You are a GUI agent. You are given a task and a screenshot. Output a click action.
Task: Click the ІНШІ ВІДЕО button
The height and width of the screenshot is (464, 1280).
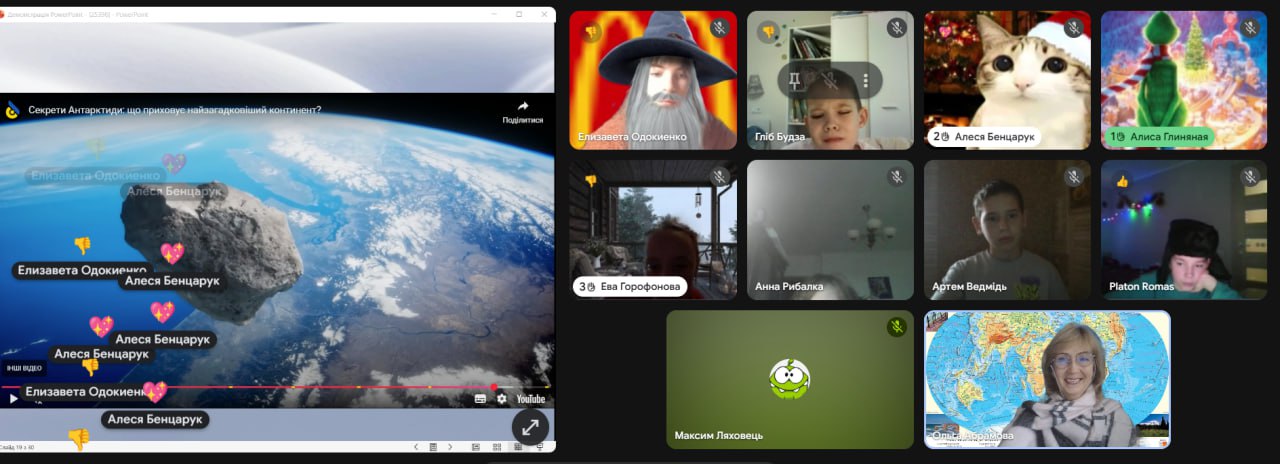[23, 368]
